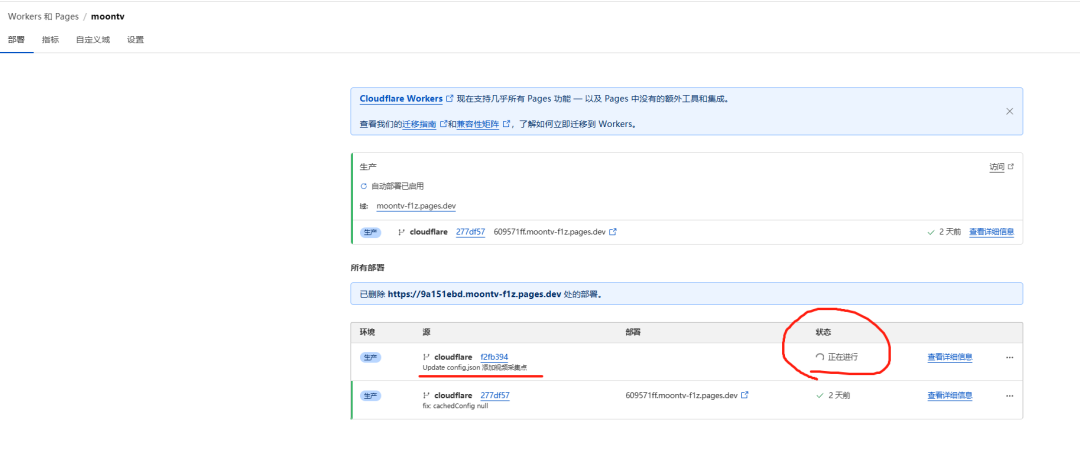Open commit f2fb394 link
The width and height of the screenshot is (1080, 472).
(x=494, y=357)
